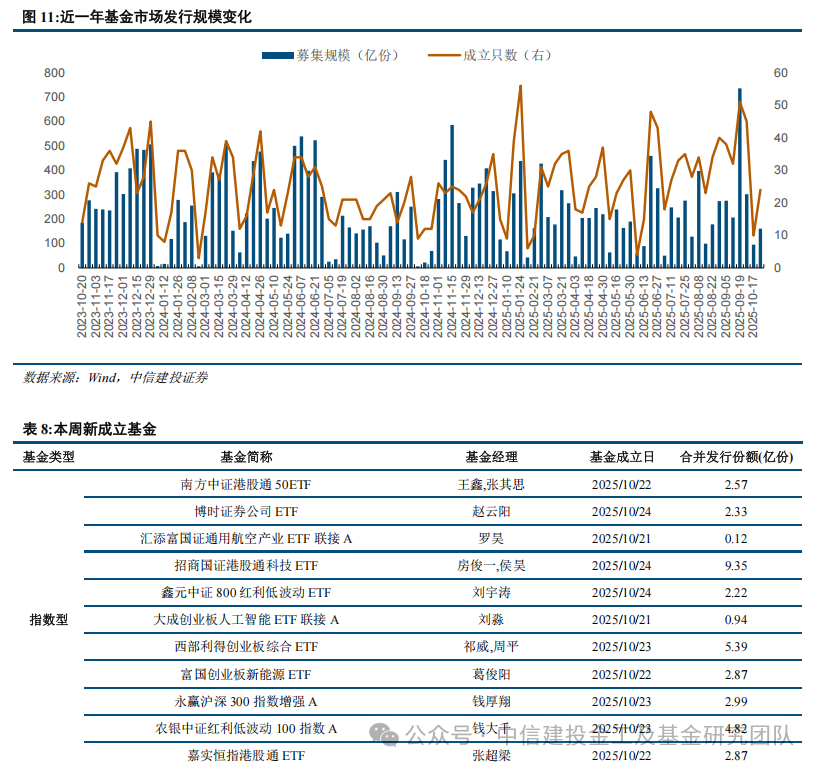Click manager cell 王鑫,张其思
The height and width of the screenshot is (768, 820).
(x=491, y=485)
